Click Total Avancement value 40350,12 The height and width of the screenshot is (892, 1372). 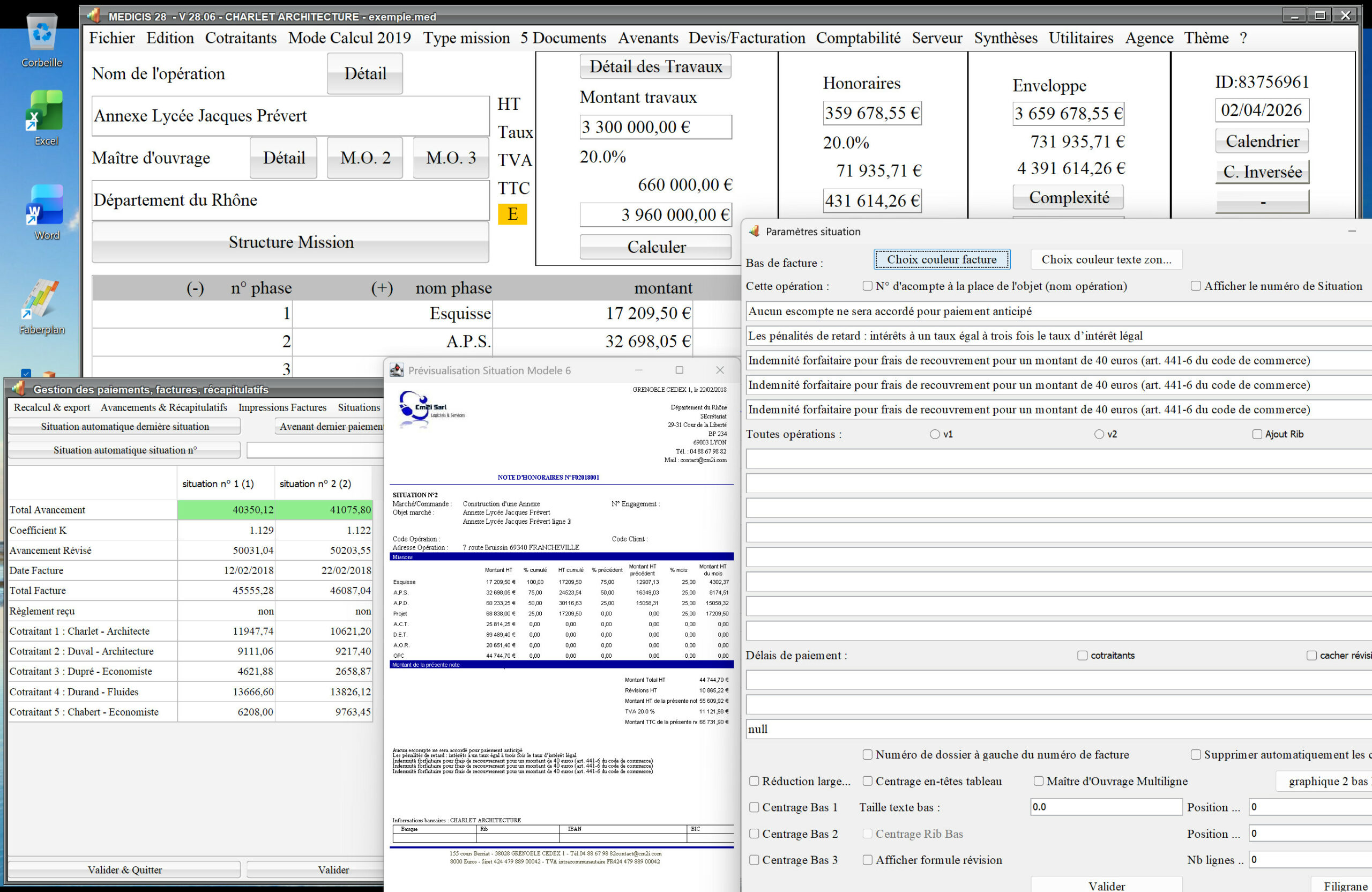[226, 510]
